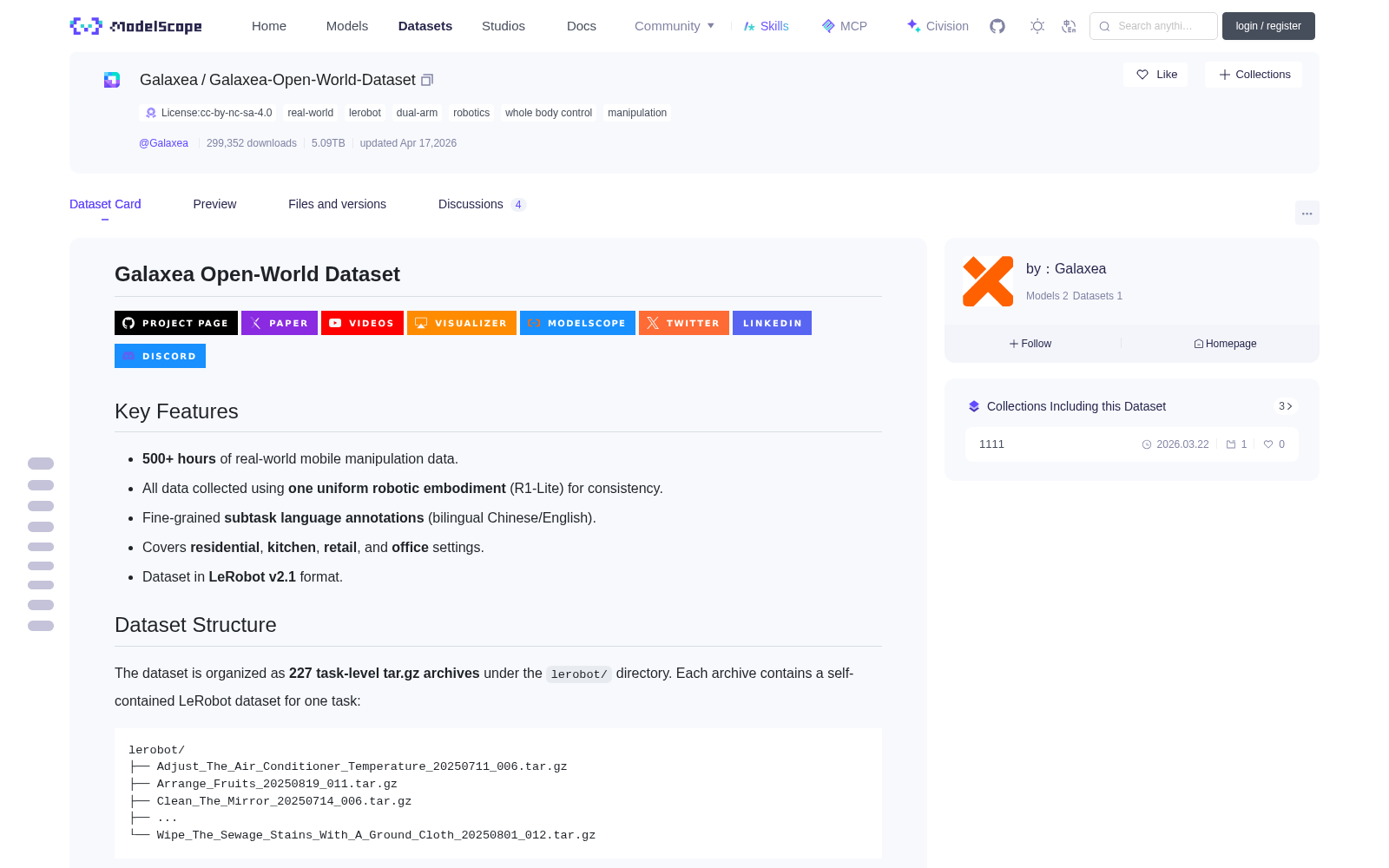Click the Key Features heading

pyautogui.click(x=176, y=411)
